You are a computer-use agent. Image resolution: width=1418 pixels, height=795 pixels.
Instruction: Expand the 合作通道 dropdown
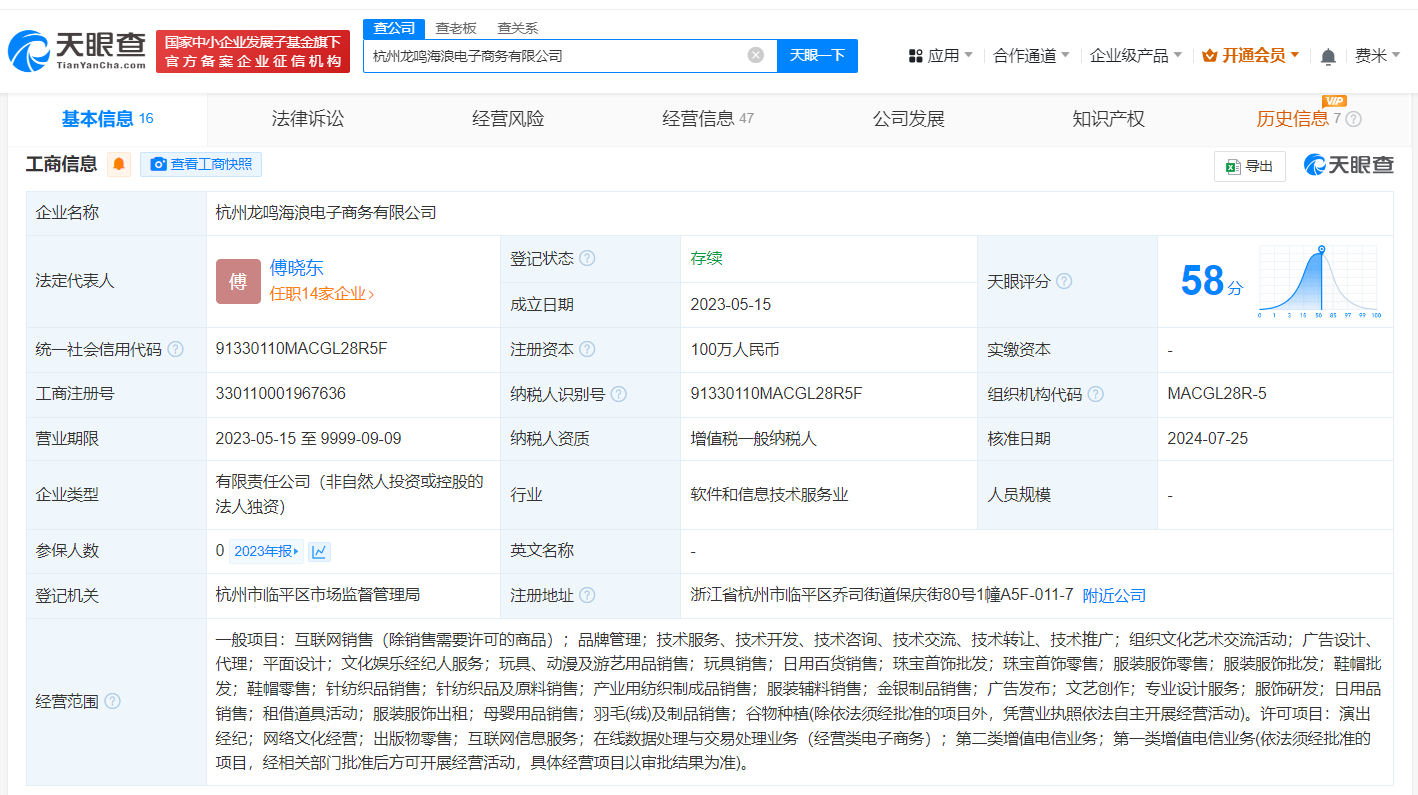[x=1031, y=56]
